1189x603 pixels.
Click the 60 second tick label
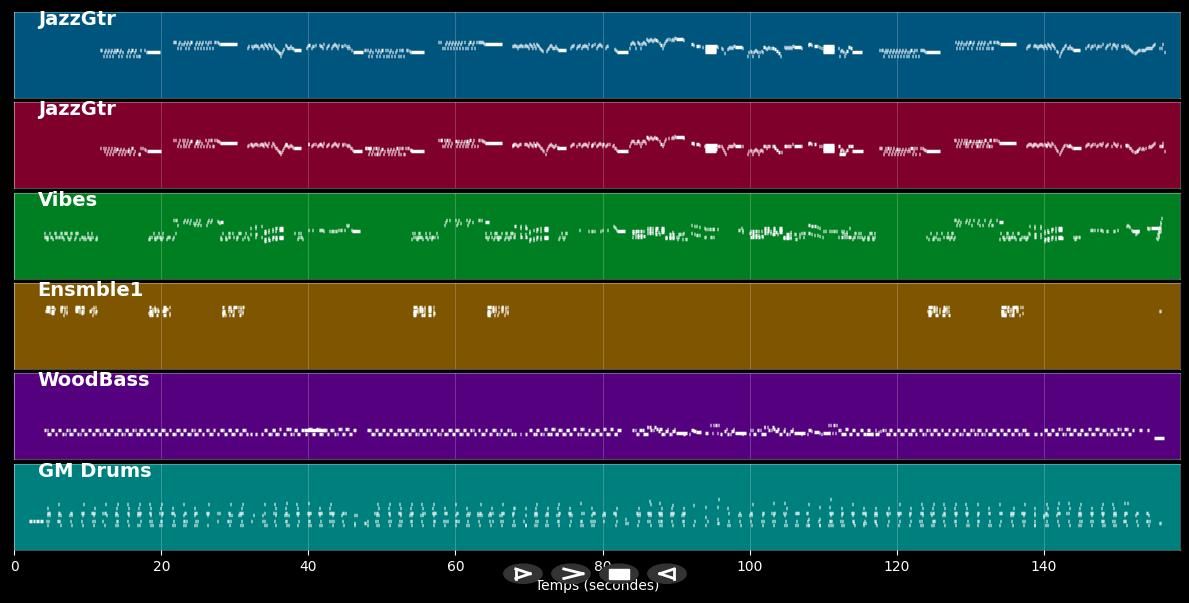click(455, 567)
